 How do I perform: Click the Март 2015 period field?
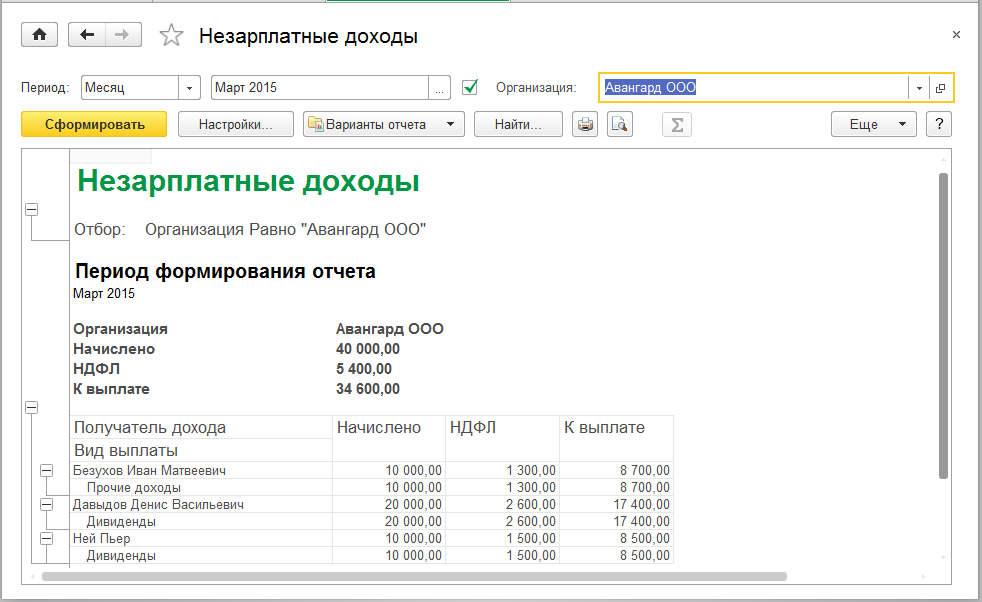pyautogui.click(x=320, y=88)
